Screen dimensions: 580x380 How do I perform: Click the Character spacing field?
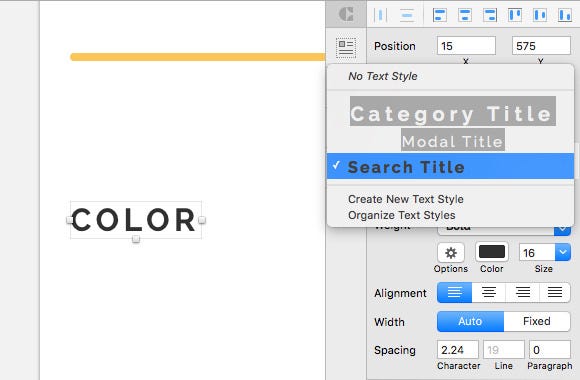coord(458,350)
